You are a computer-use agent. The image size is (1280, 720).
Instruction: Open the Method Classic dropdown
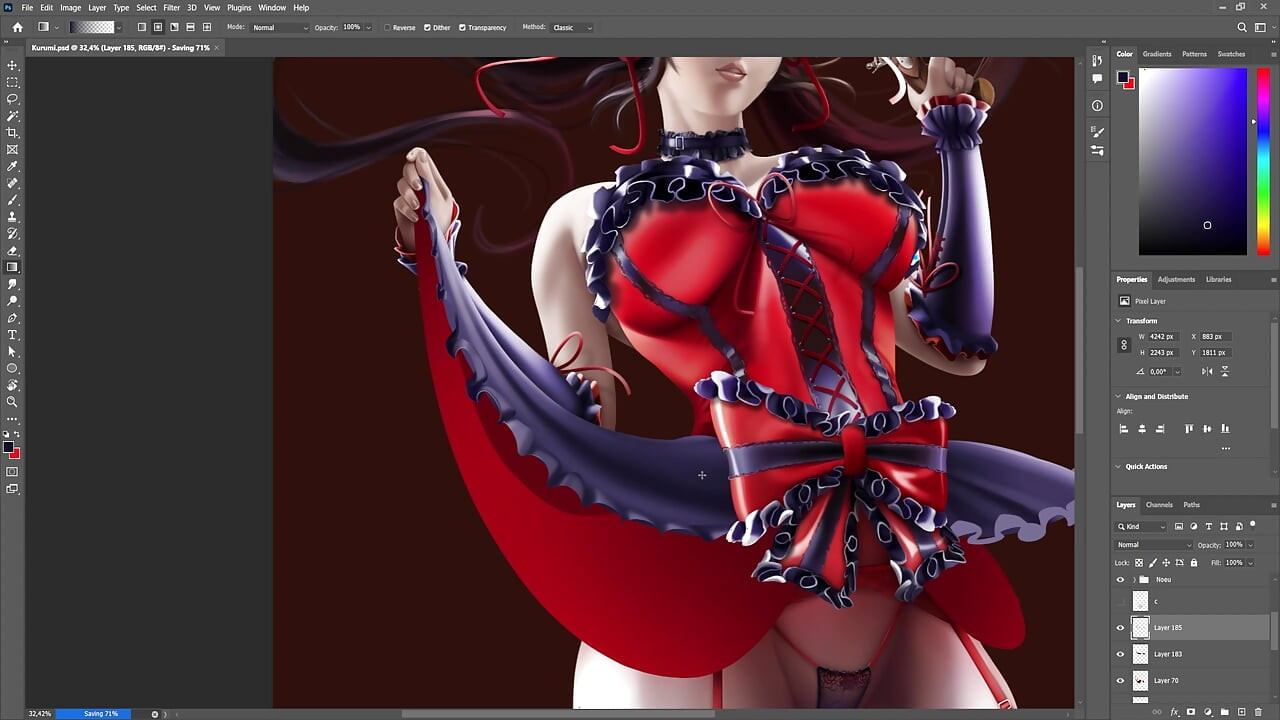[x=572, y=27]
